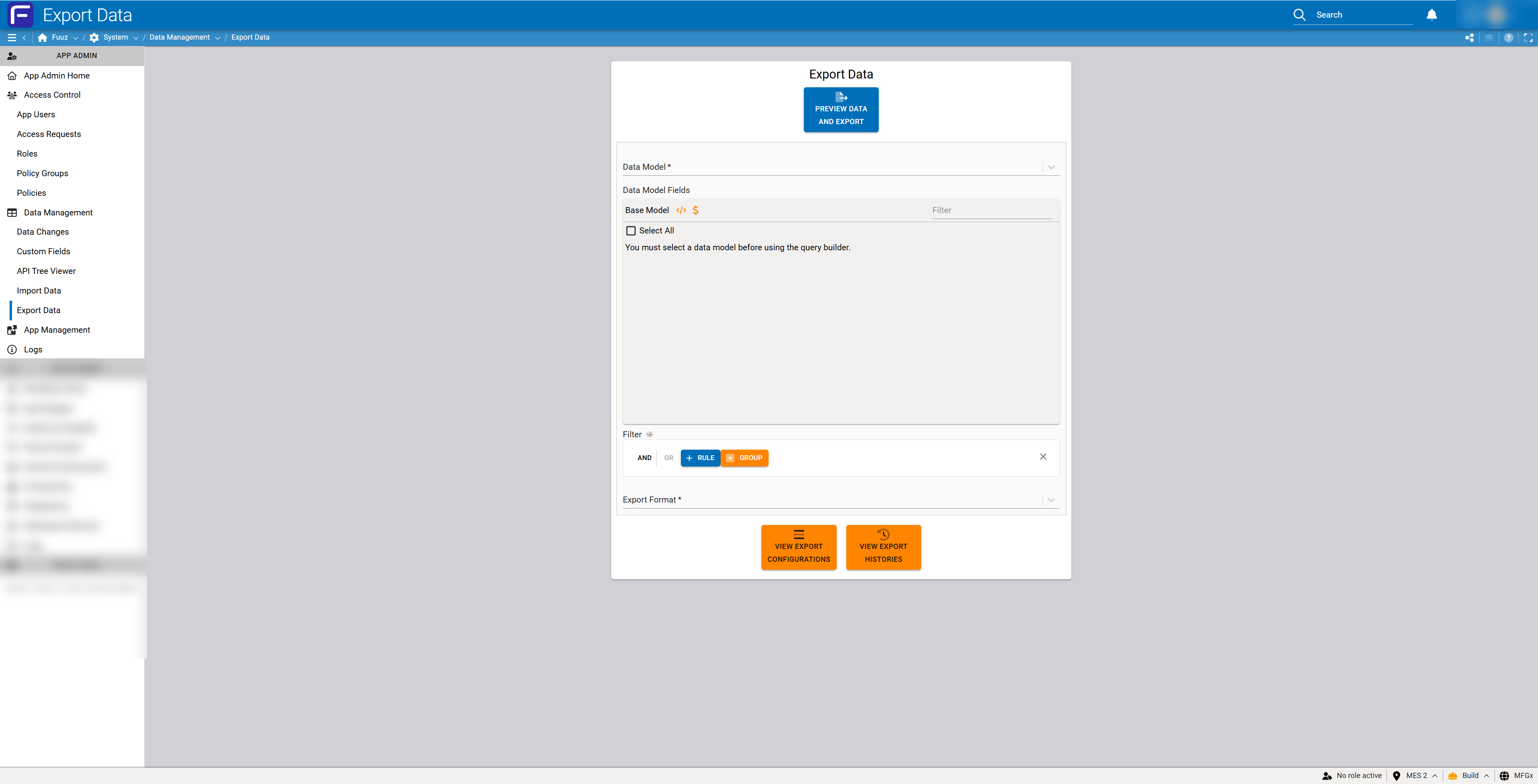Click the location pin icon by MES 2
Image resolution: width=1538 pixels, height=784 pixels.
tap(1397, 776)
